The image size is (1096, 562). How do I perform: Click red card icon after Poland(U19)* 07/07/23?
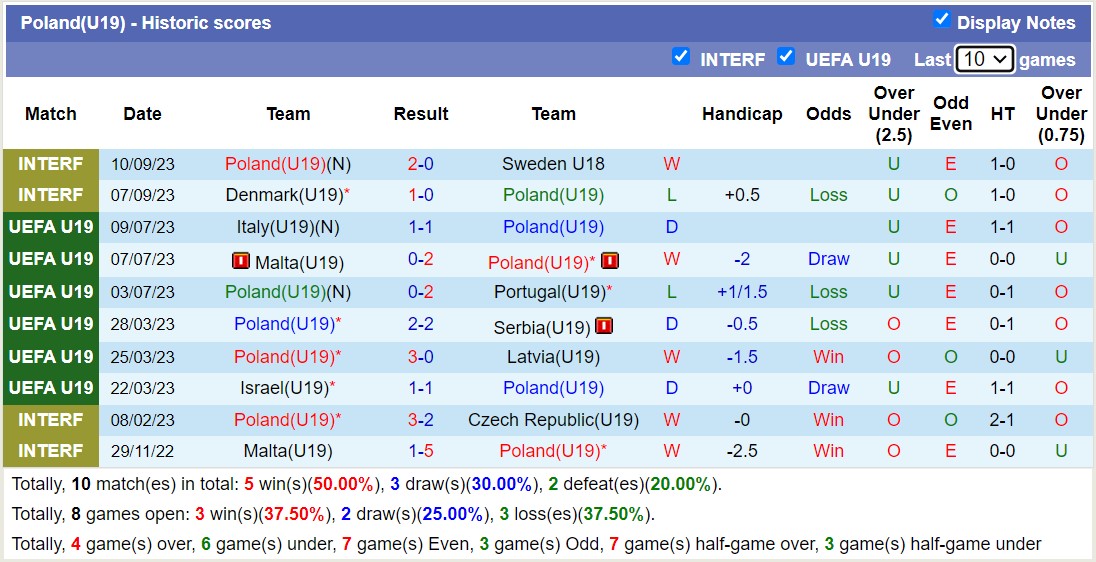pos(610,261)
